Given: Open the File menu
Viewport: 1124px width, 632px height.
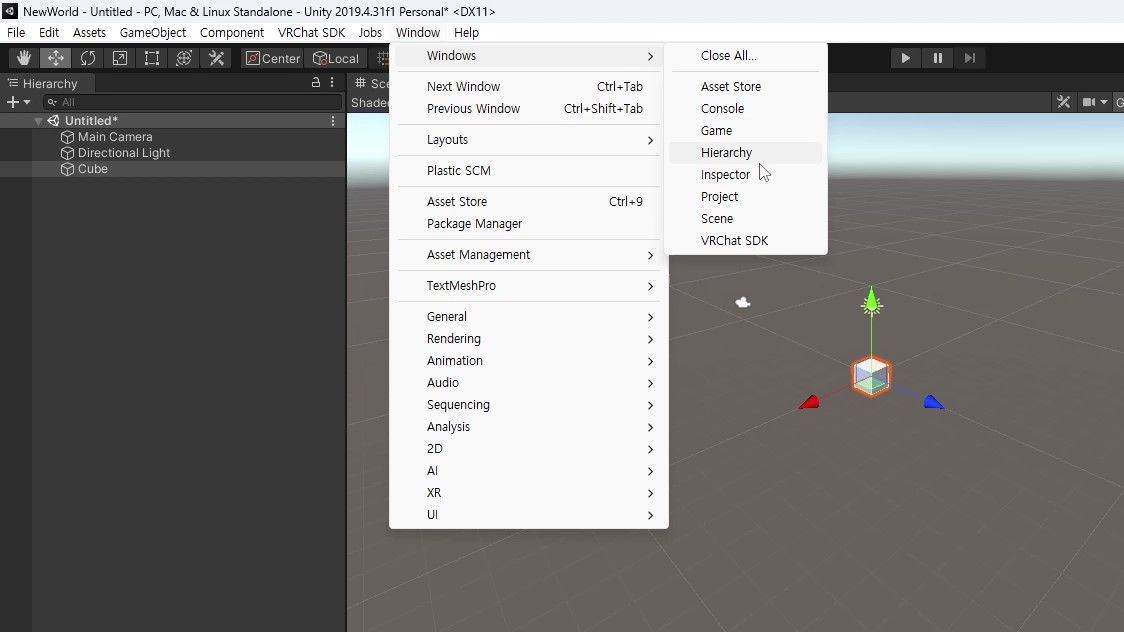Looking at the screenshot, I should 16,32.
